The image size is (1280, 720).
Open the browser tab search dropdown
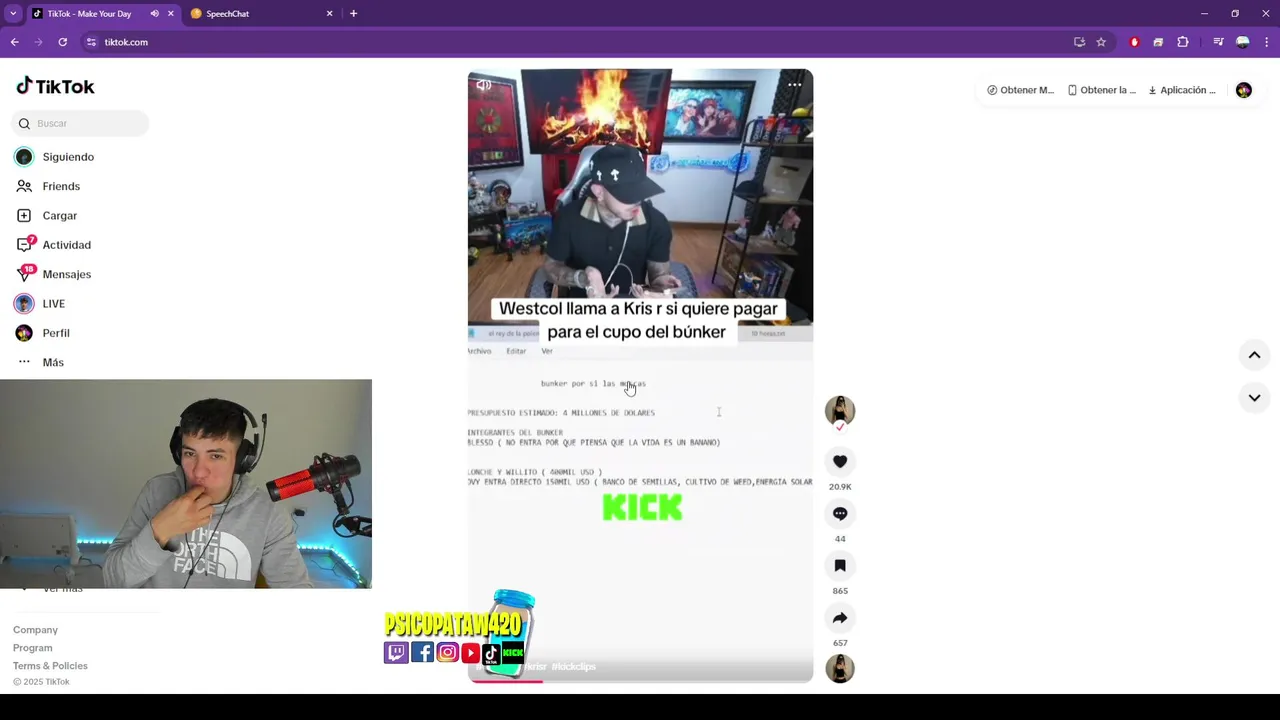[x=13, y=13]
